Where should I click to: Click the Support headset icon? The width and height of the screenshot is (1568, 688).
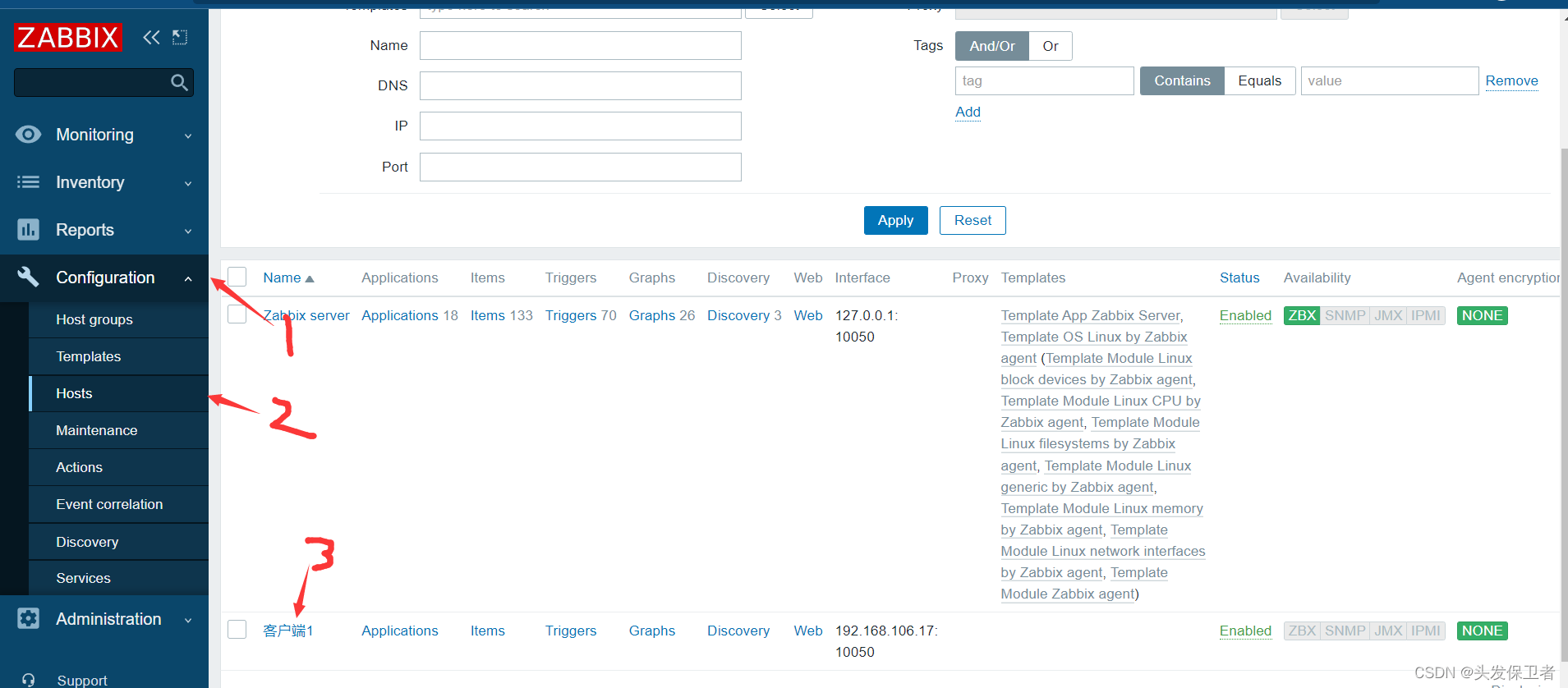pos(28,680)
